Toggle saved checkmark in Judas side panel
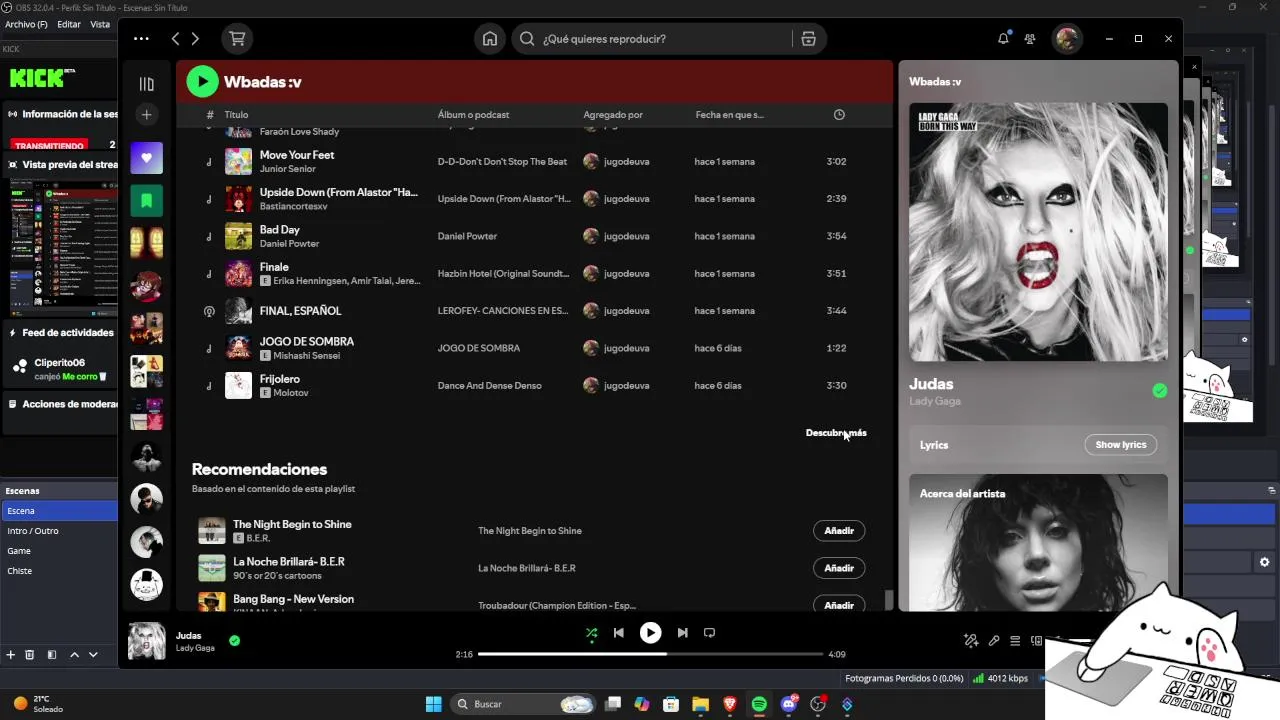Screen dimensions: 1280x720 [x=1159, y=391]
